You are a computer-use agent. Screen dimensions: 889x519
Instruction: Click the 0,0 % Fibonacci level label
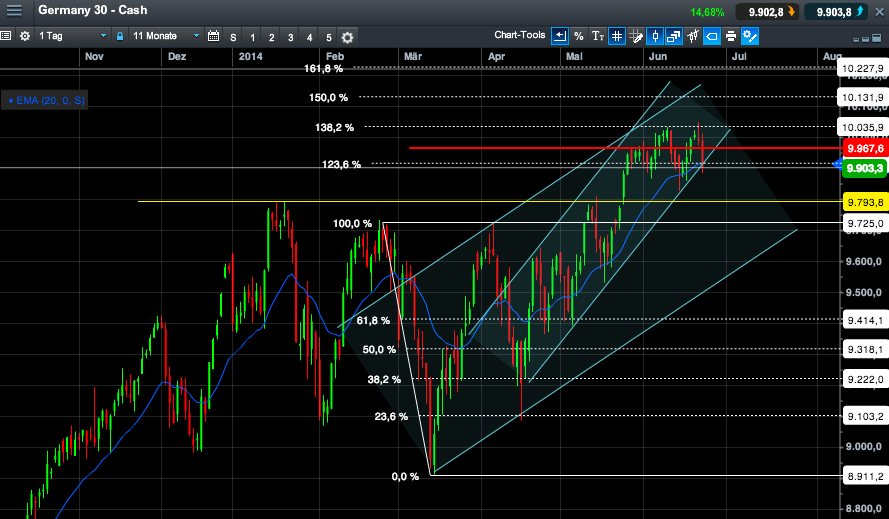click(405, 476)
